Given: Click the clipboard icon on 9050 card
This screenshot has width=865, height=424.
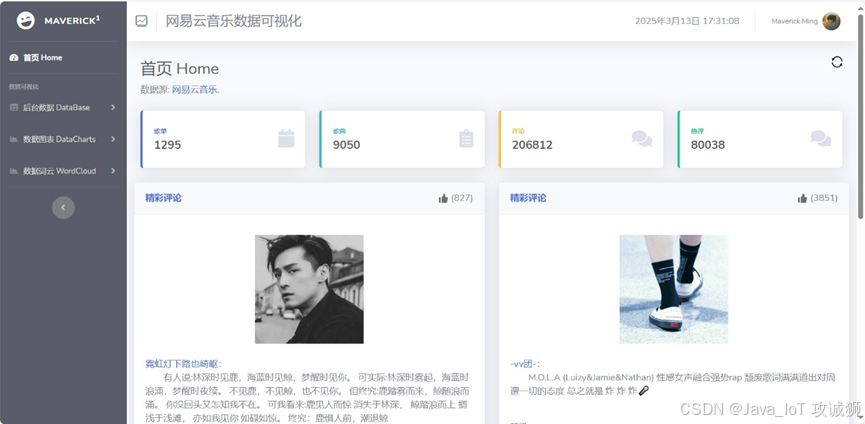Looking at the screenshot, I should [466, 138].
